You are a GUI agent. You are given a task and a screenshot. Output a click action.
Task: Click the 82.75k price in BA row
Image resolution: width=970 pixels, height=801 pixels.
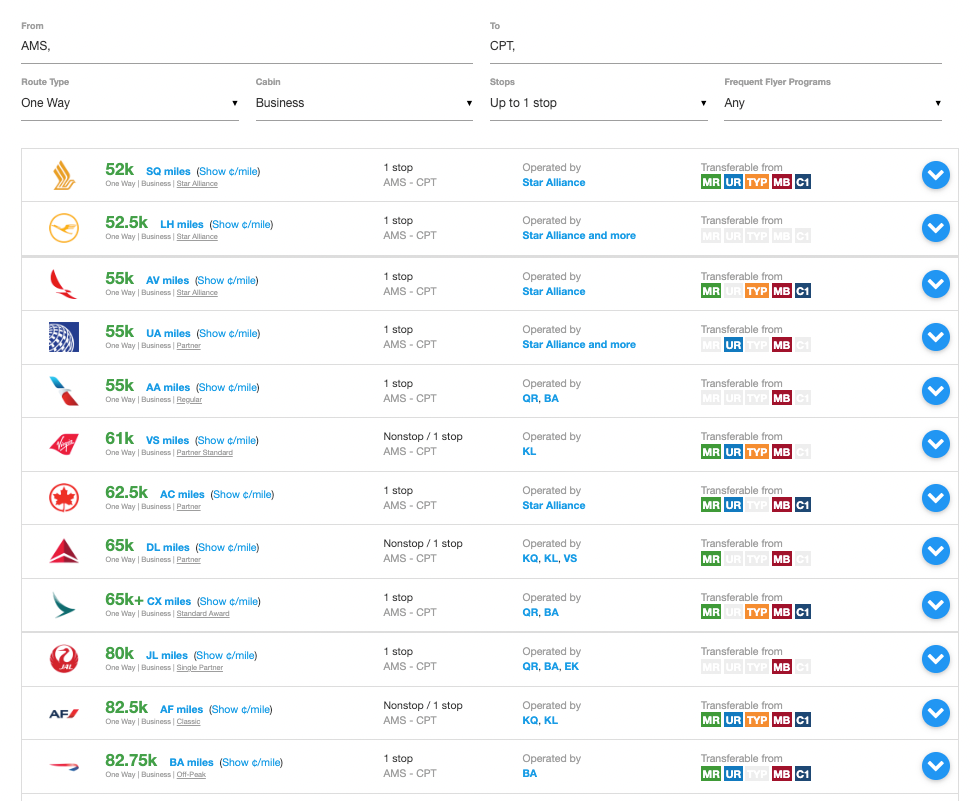click(x=131, y=760)
